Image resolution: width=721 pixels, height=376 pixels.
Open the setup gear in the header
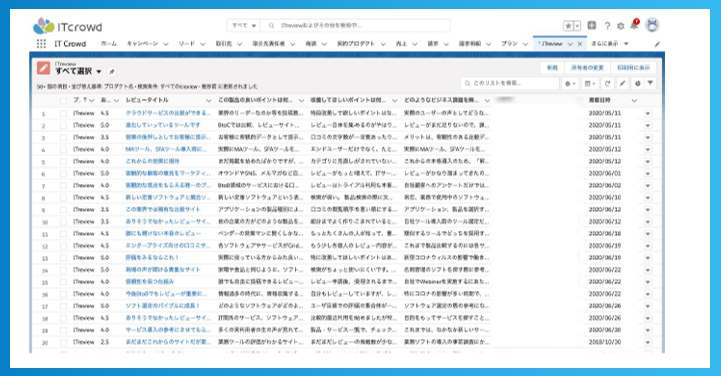click(620, 26)
